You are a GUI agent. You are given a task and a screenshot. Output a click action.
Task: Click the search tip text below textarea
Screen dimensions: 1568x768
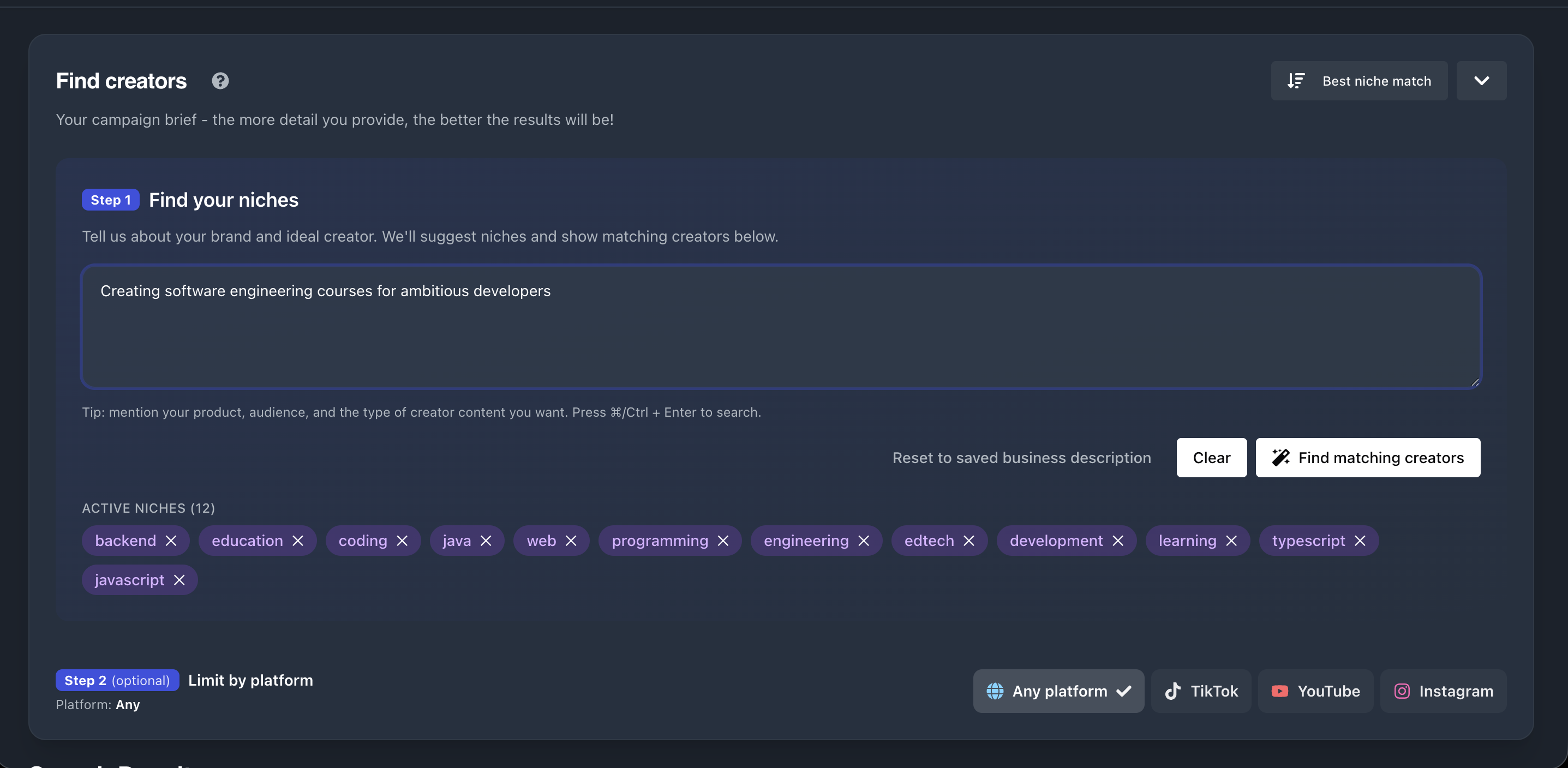click(x=422, y=412)
